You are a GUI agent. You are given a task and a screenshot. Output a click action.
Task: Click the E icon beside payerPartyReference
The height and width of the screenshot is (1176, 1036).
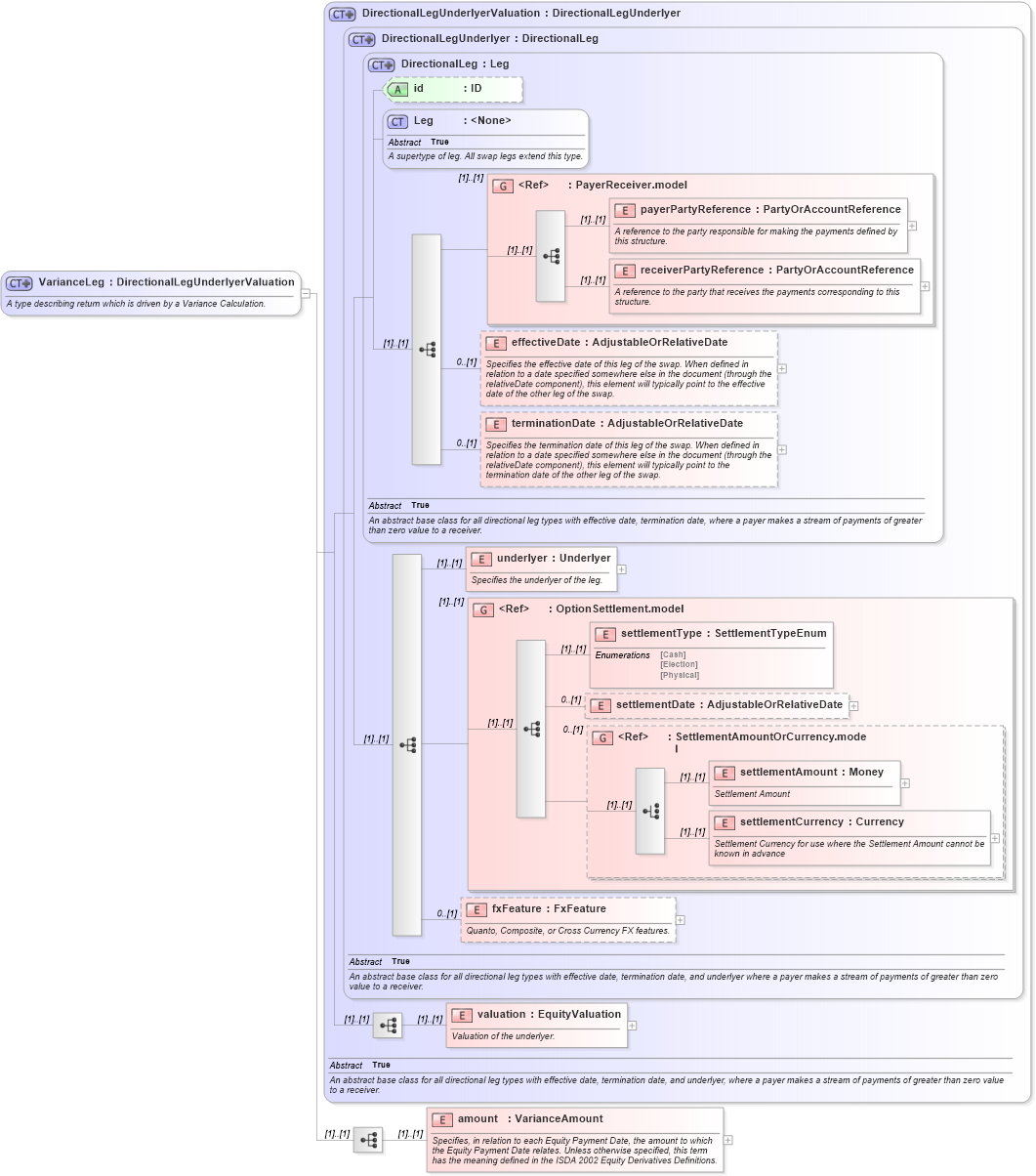tap(624, 210)
